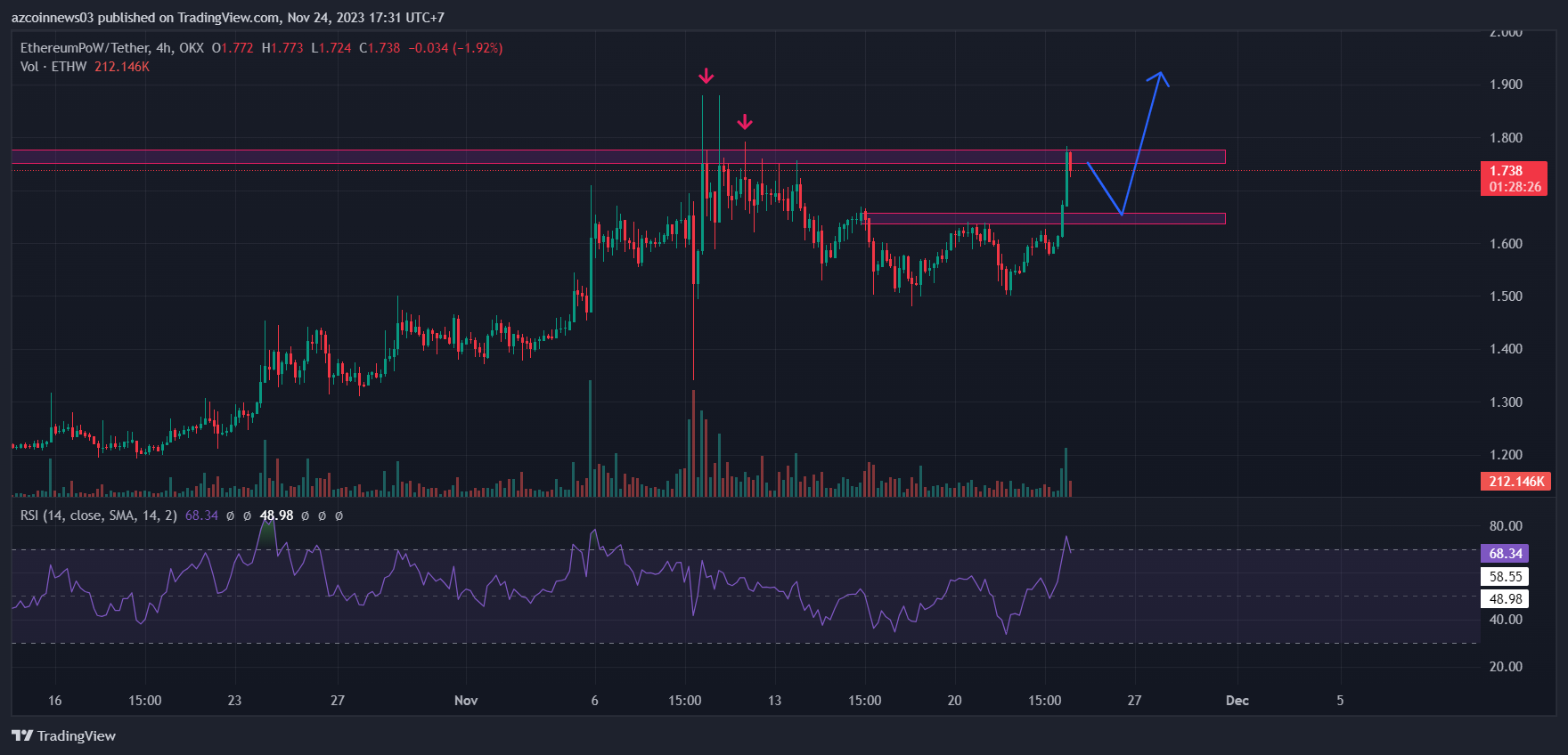
Task: Select the higher red down arrow marker
Action: [x=706, y=76]
